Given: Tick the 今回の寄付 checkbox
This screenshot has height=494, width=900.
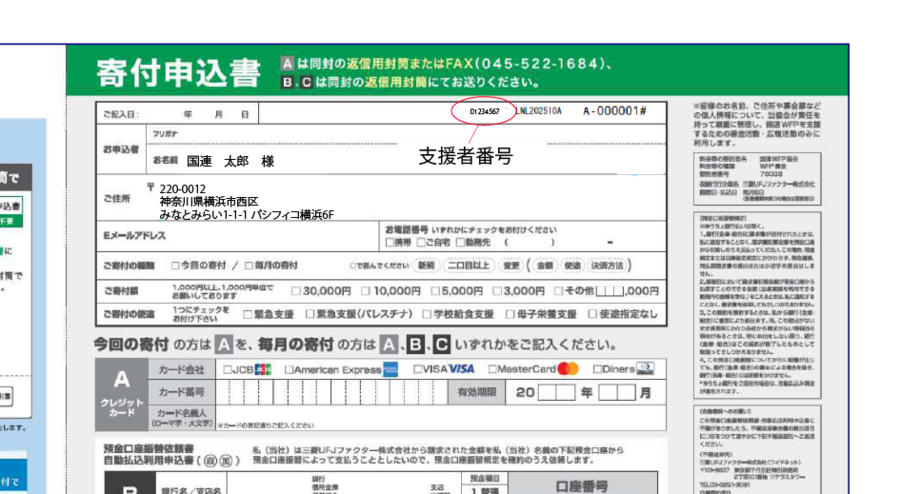Looking at the screenshot, I should point(176,265).
